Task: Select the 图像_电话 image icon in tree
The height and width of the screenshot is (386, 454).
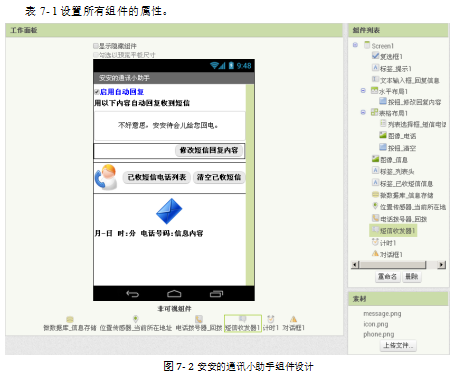Action: 383,135
